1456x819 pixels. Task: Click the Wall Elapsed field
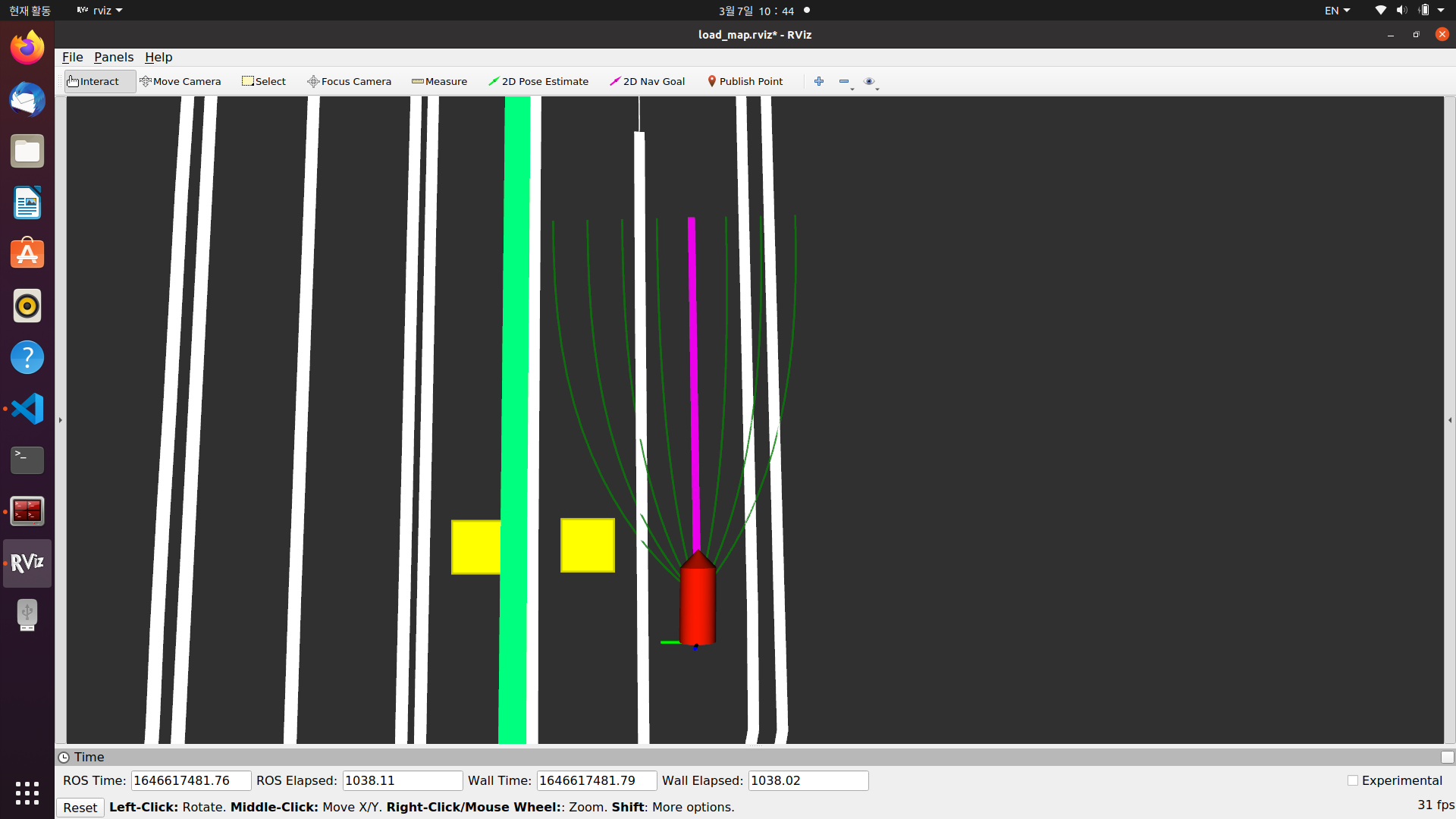808,780
